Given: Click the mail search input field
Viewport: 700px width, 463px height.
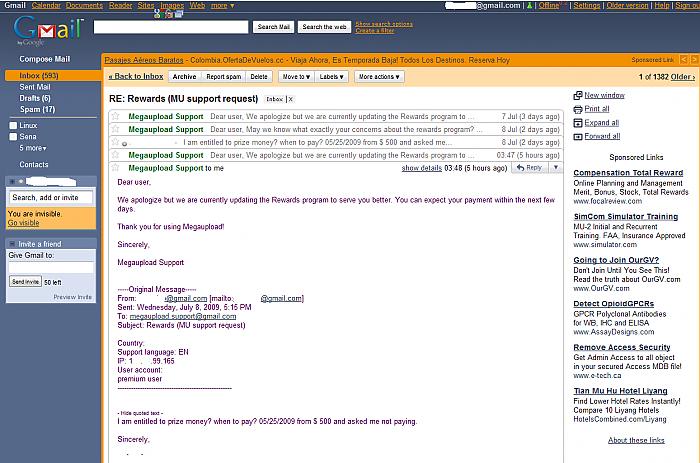Looking at the screenshot, I should [171, 27].
